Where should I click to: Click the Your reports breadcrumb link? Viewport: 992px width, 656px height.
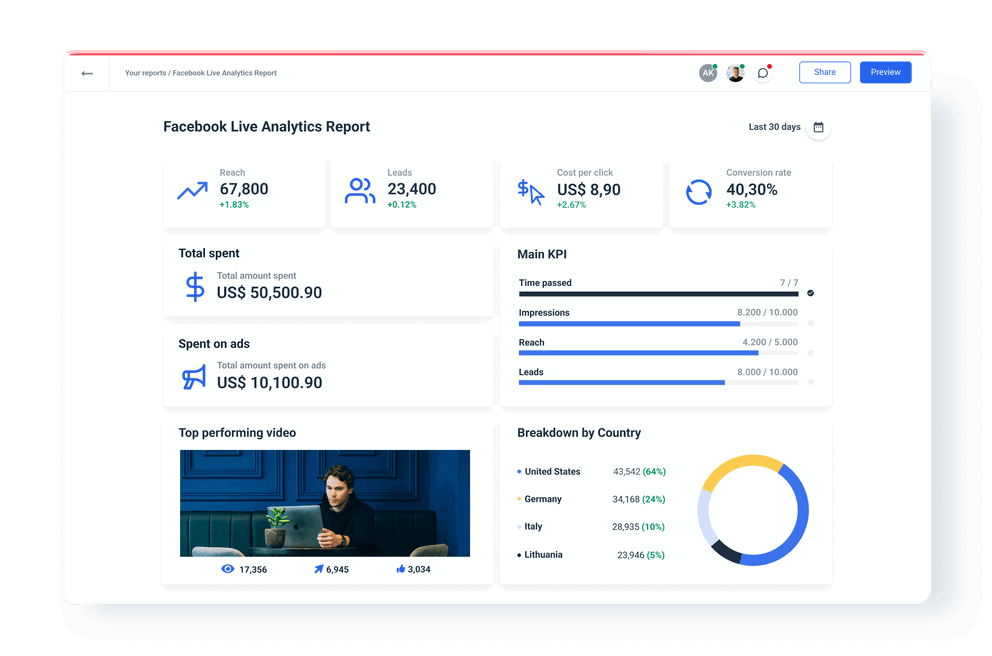(146, 73)
